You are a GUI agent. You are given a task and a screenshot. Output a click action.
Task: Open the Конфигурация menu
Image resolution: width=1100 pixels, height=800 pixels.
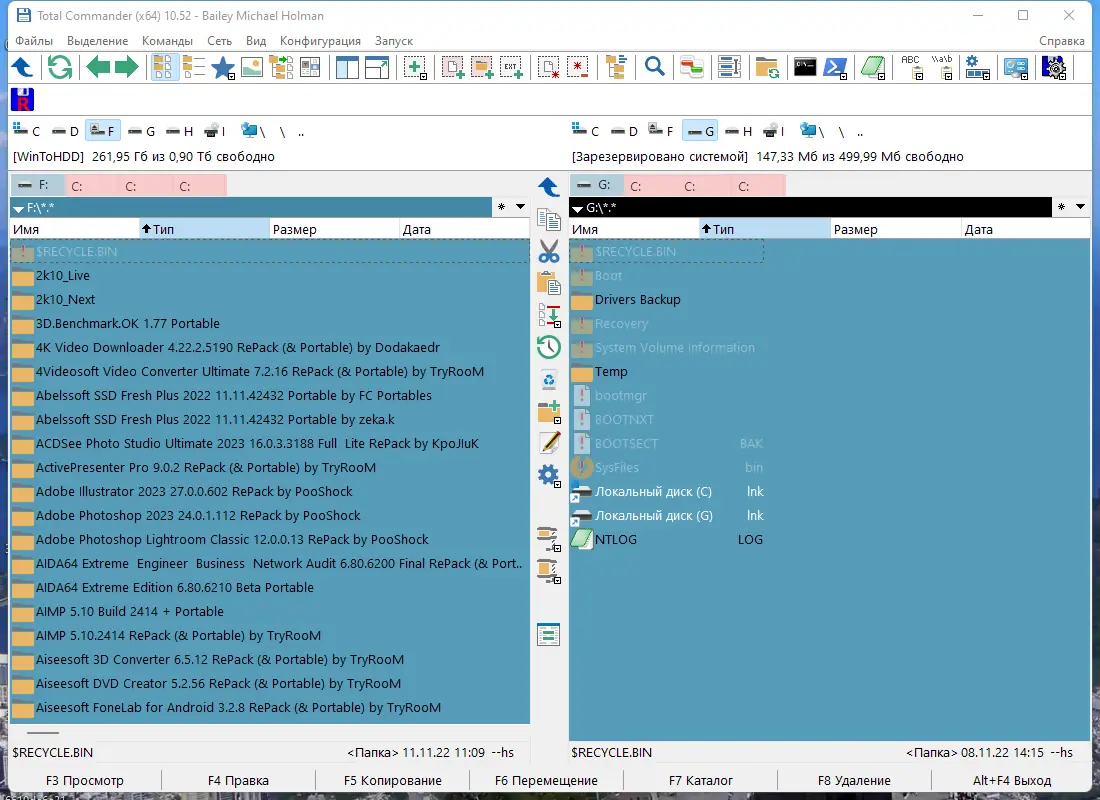tap(320, 41)
